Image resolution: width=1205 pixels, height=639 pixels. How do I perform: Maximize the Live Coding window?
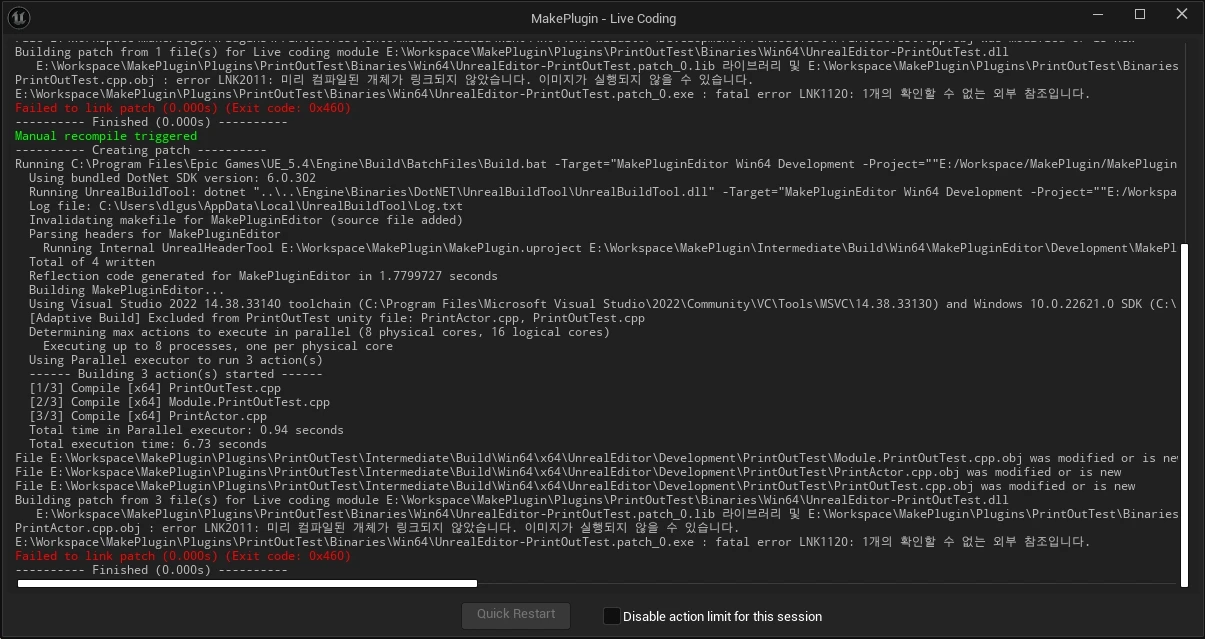1140,15
